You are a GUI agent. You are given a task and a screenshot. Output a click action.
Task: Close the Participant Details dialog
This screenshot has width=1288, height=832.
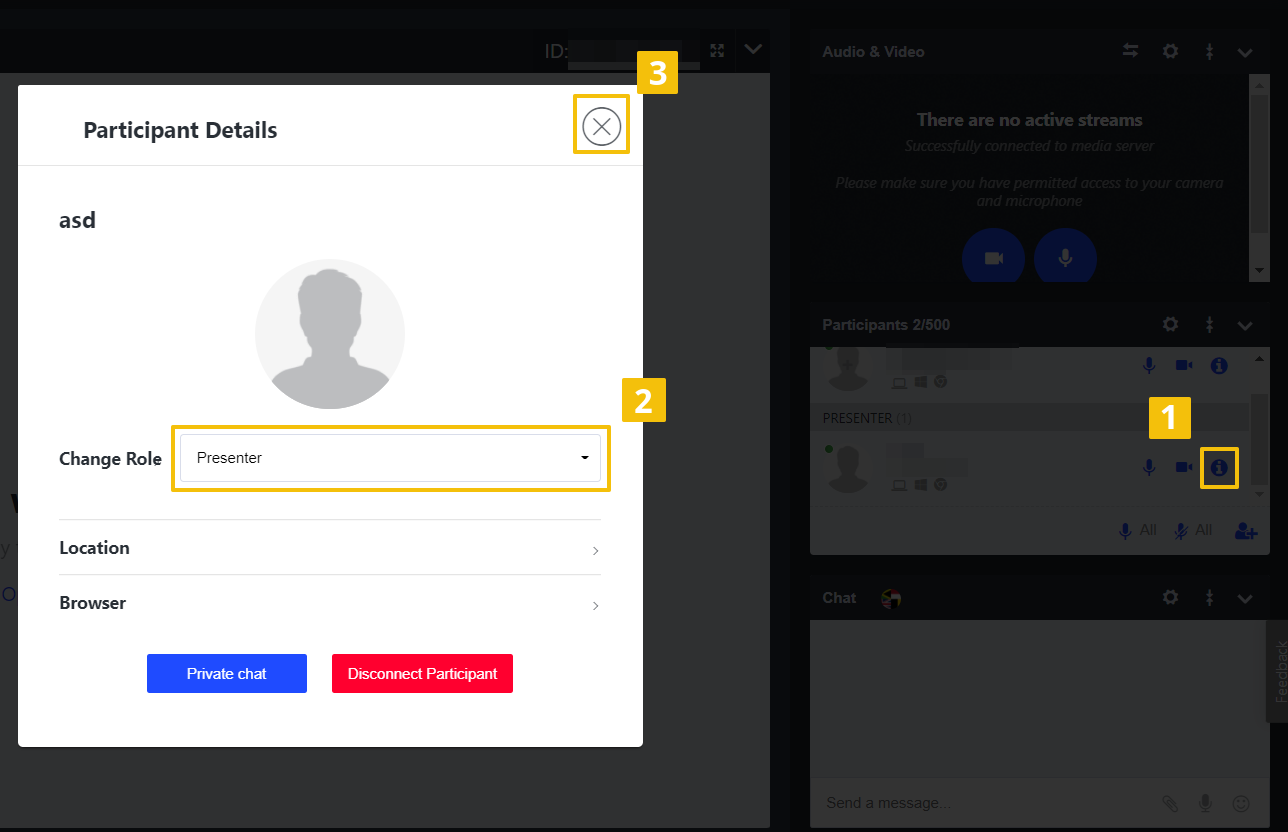[x=601, y=126]
